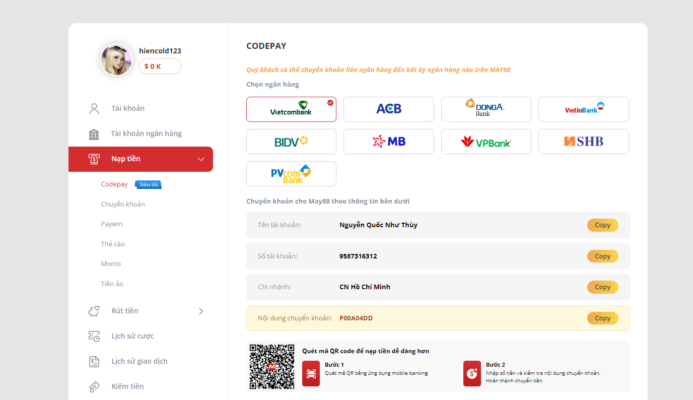This screenshot has width=693, height=400.
Task: Choose ACB bank option
Action: pyautogui.click(x=388, y=109)
